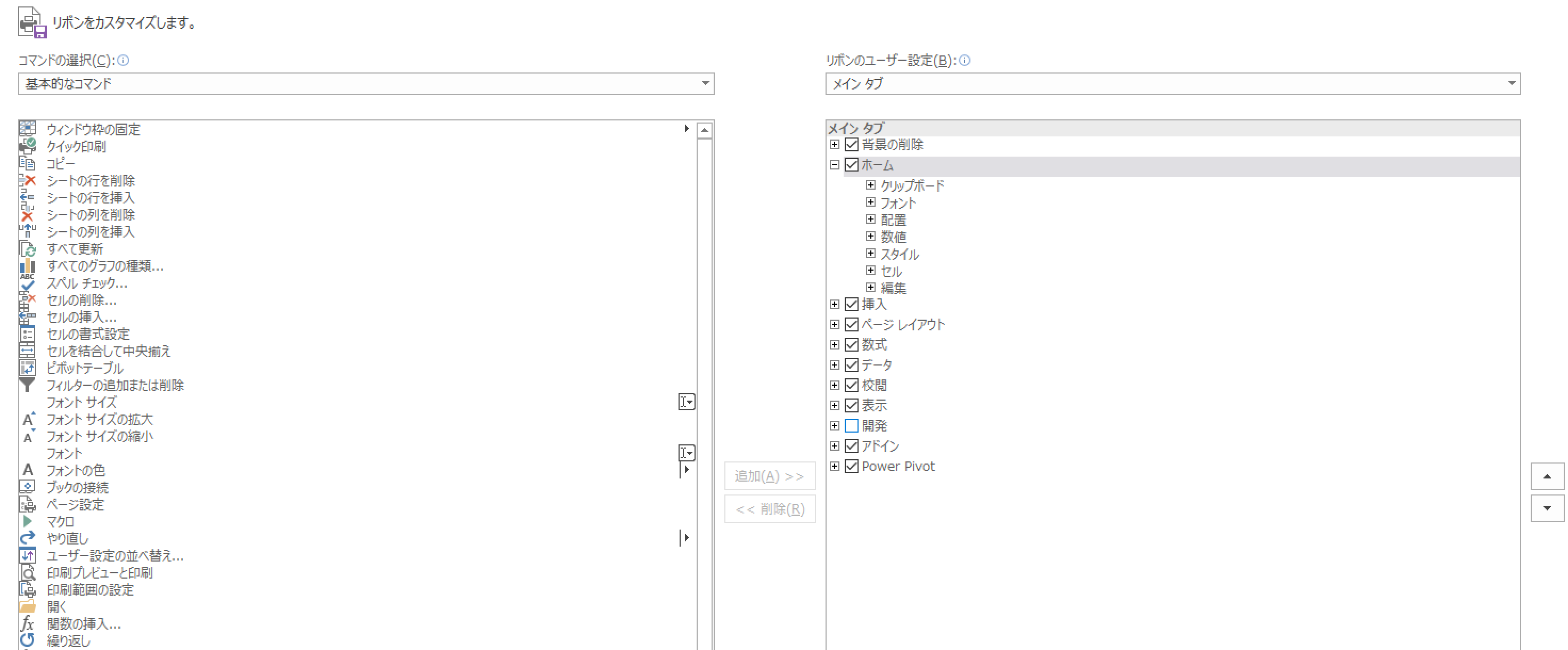Click the 開く folder icon
The height and width of the screenshot is (650, 1568).
coord(27,606)
